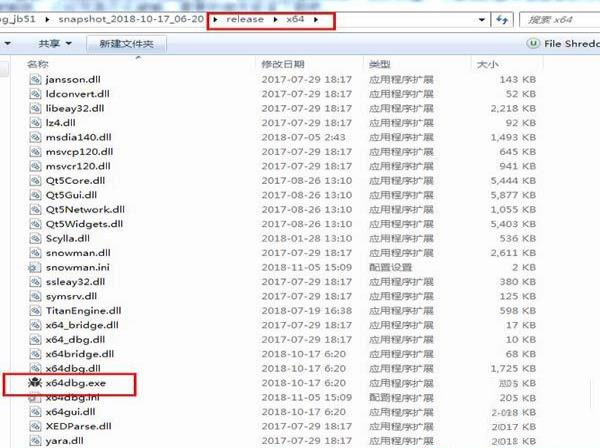This screenshot has height=448, width=600.
Task: Click the 5,877 KB size of Qt5Gui.dll
Action: pyautogui.click(x=513, y=195)
